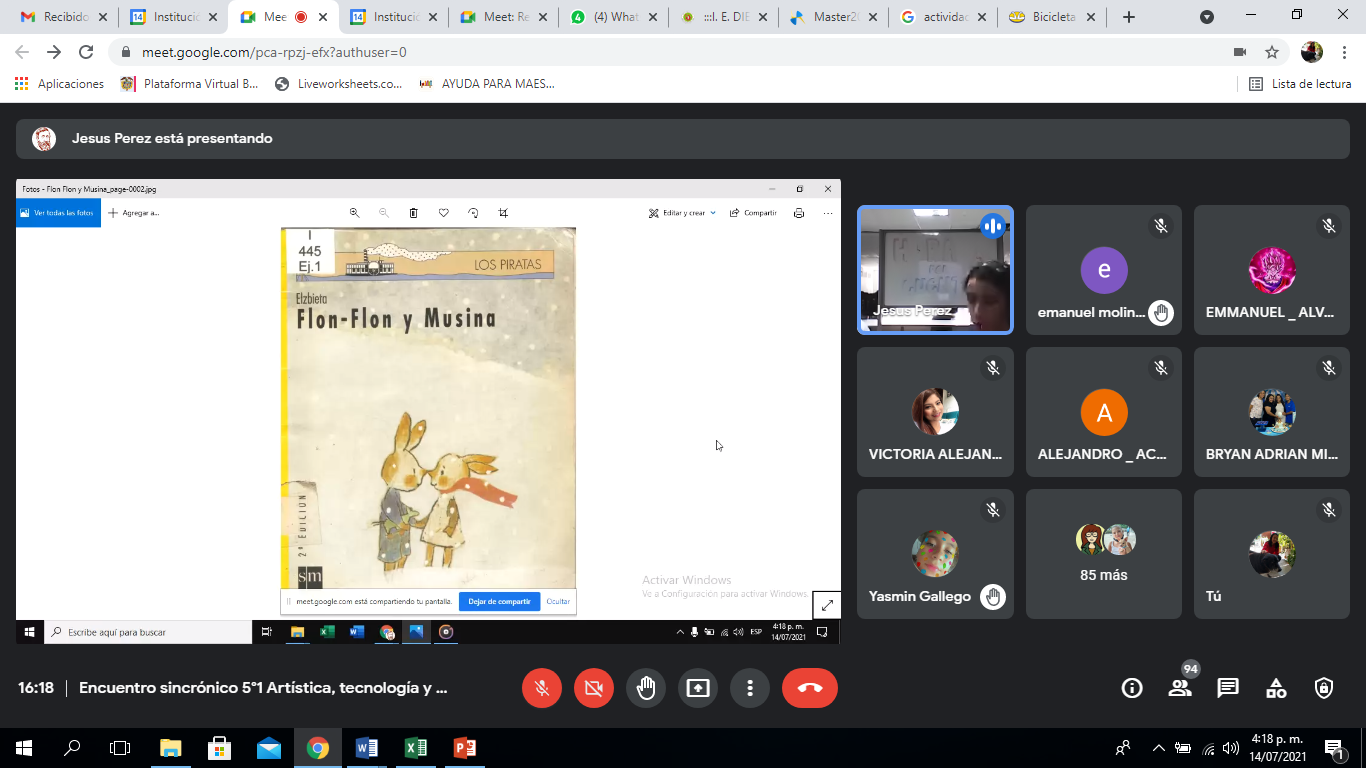Screen dimensions: 1366x768
Task: Open a new browser tab plus button
Action: 1129,17
